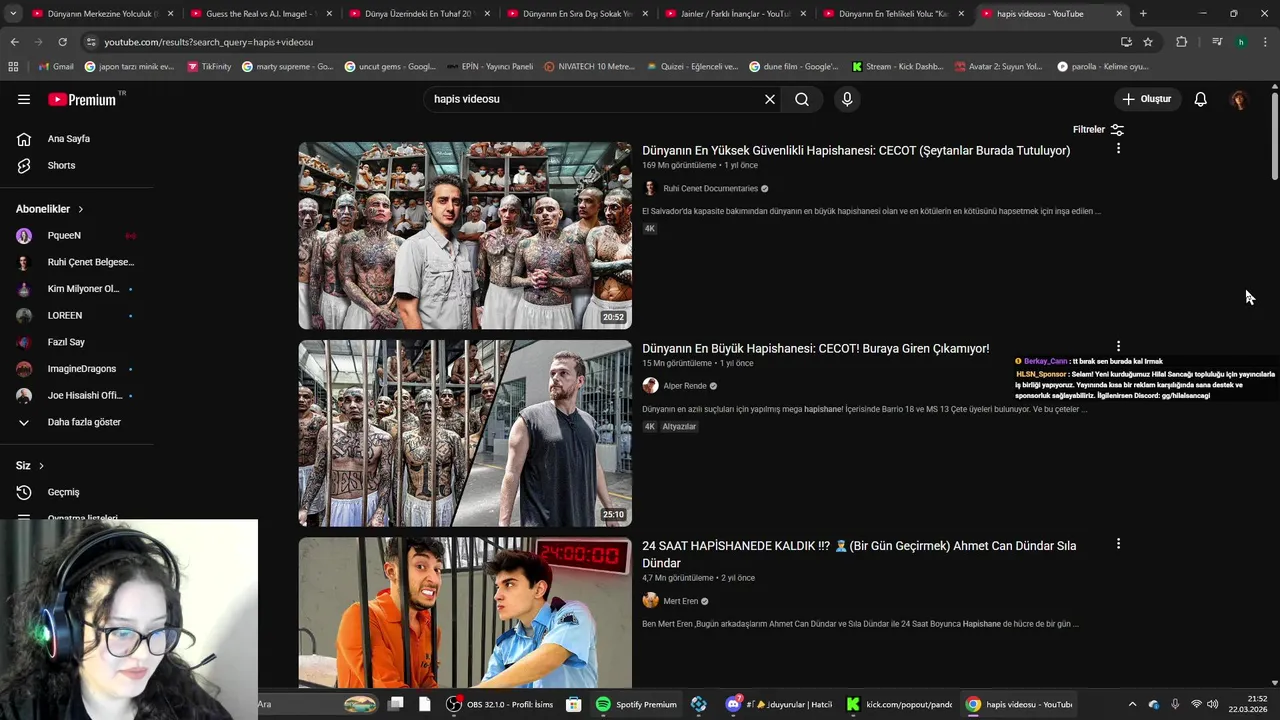Run search with the magnifier button
The height and width of the screenshot is (720, 1280).
(802, 99)
